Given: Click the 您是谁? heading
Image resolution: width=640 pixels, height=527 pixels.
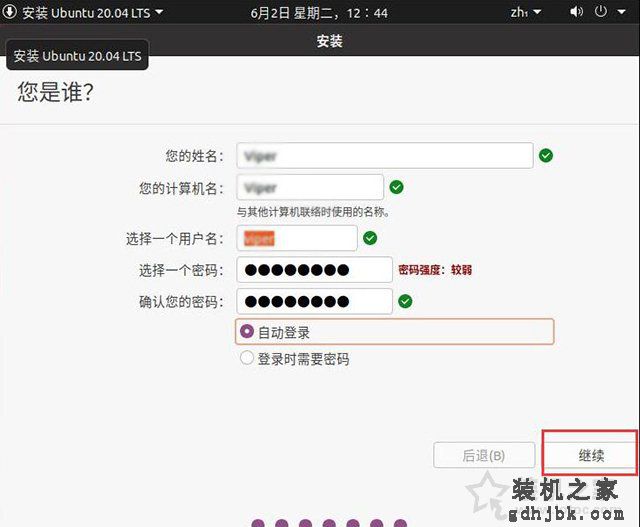Looking at the screenshot, I should (56, 92).
